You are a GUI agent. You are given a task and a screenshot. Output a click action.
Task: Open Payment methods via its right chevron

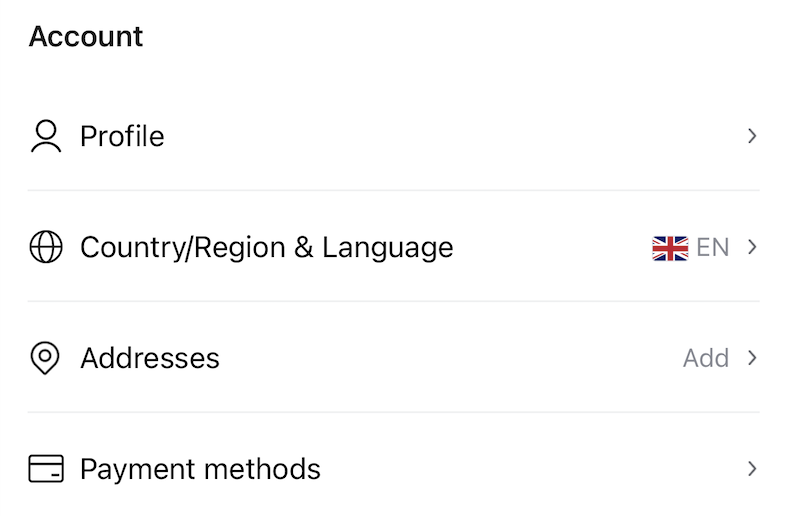752,469
